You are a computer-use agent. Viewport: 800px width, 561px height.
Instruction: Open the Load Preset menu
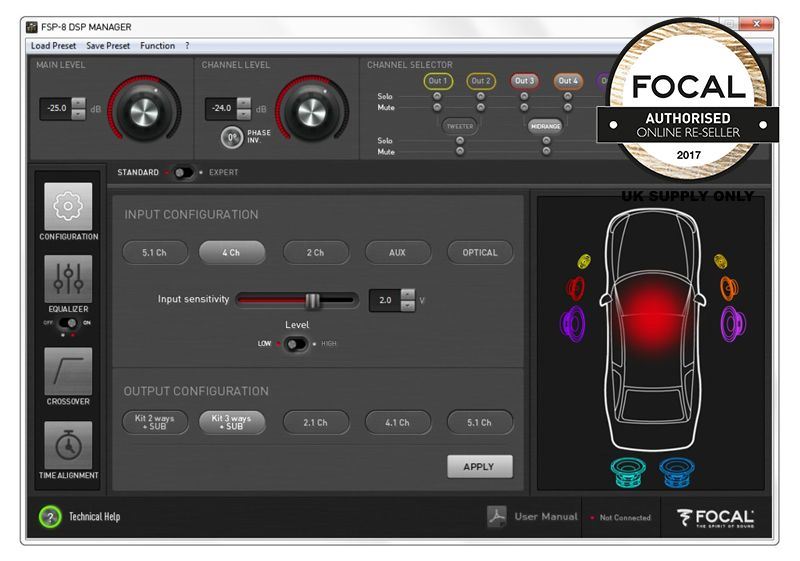coord(54,46)
